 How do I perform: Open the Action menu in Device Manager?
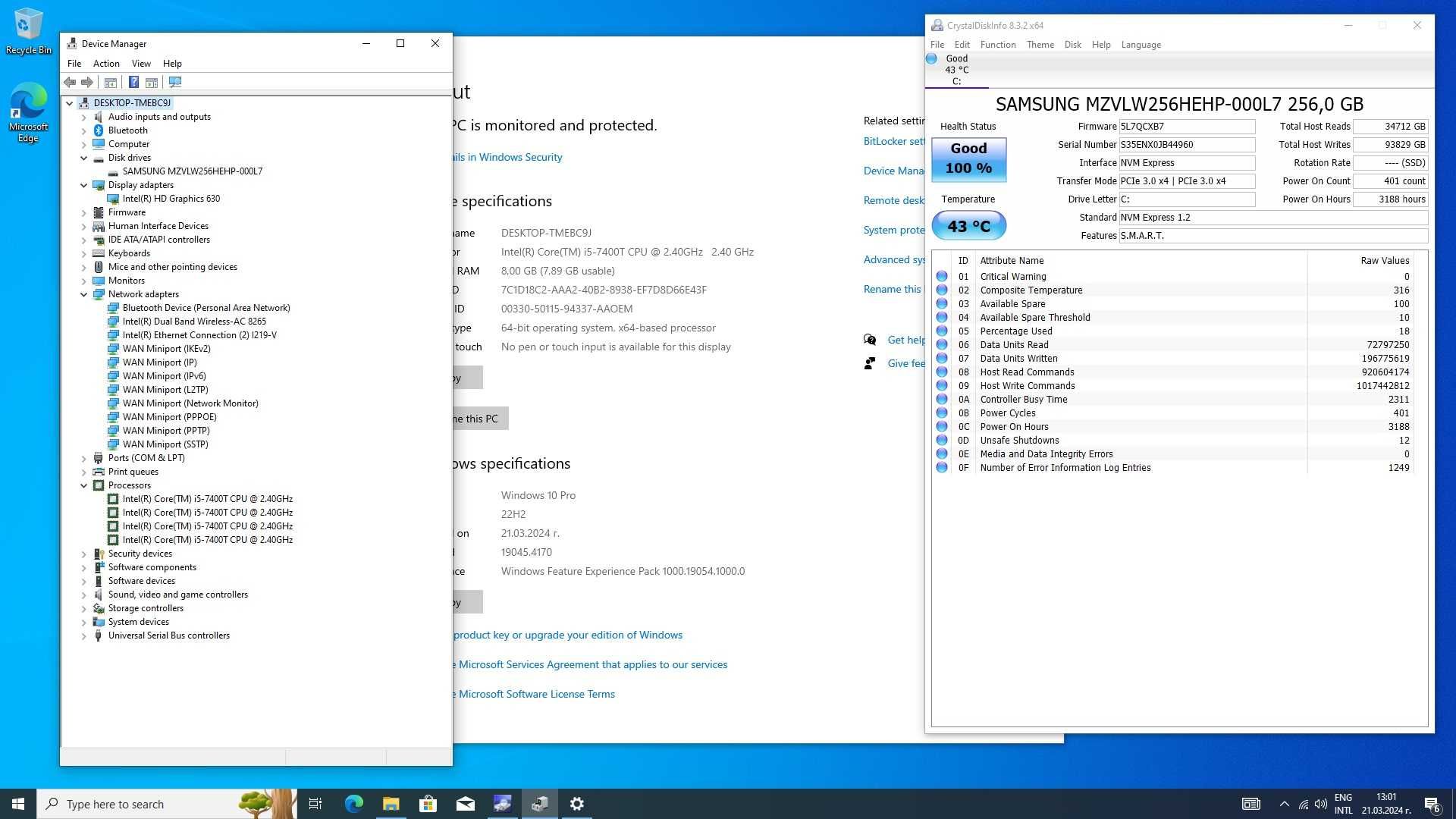click(106, 64)
